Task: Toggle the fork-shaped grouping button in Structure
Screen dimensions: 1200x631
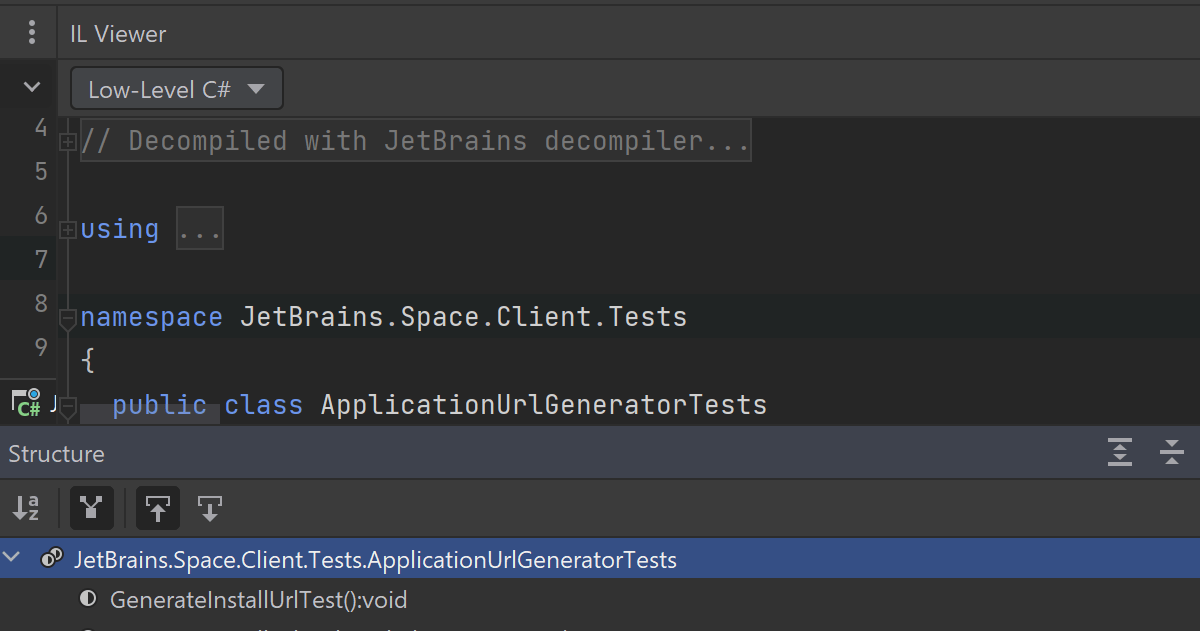Action: [91, 508]
